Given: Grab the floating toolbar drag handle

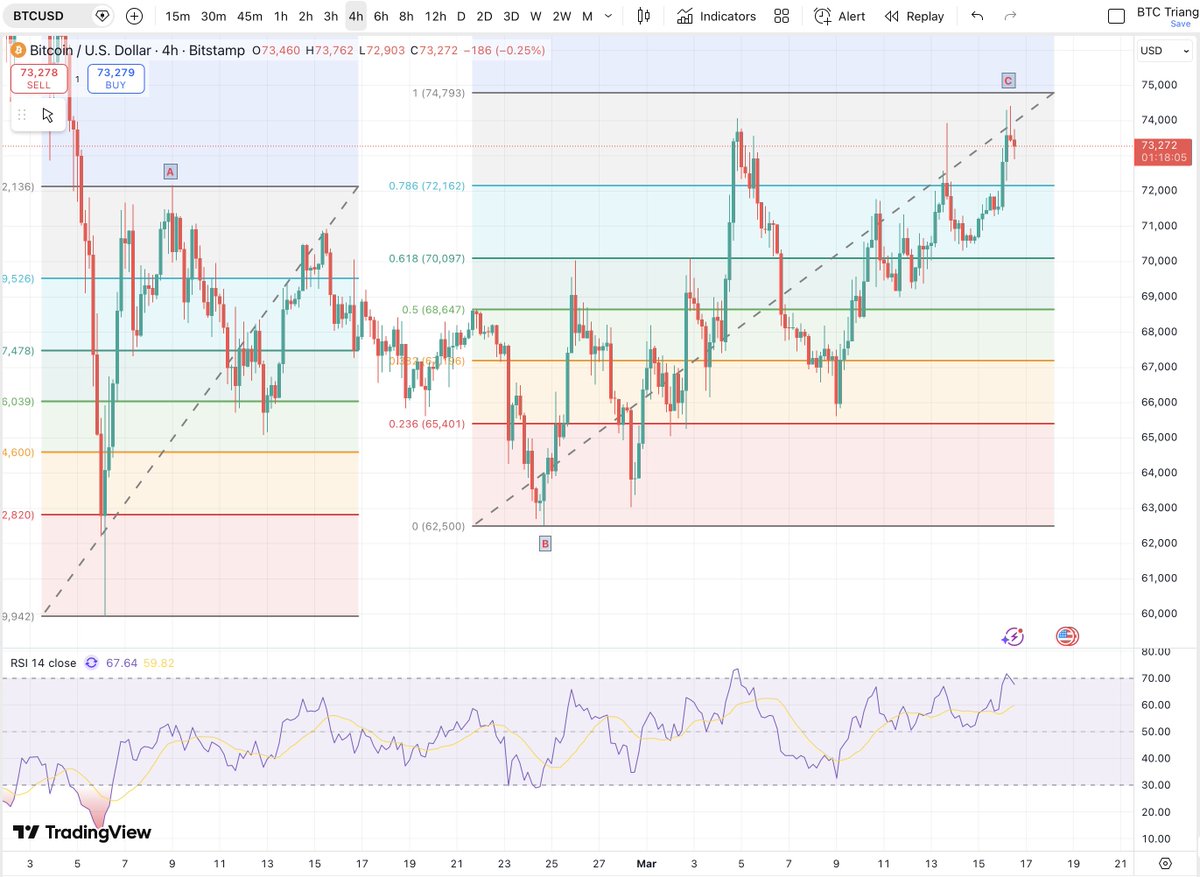Looking at the screenshot, I should (22, 115).
